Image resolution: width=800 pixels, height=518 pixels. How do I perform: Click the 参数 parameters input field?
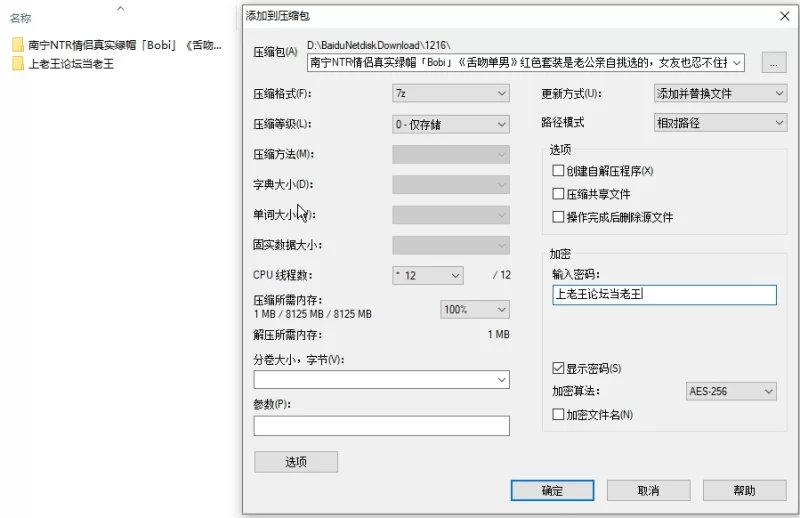[x=381, y=426]
